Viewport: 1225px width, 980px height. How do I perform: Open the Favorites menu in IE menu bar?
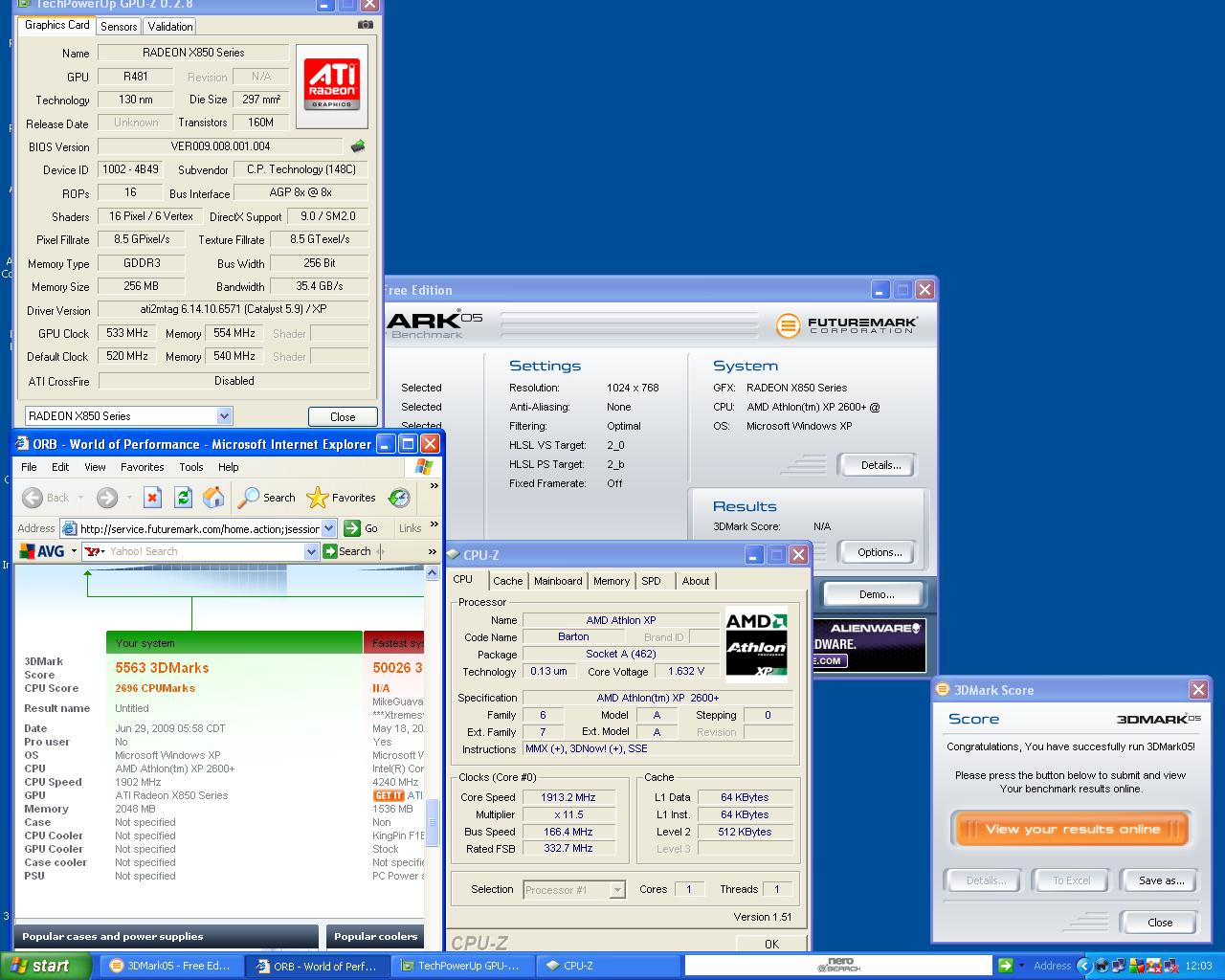coord(143,467)
